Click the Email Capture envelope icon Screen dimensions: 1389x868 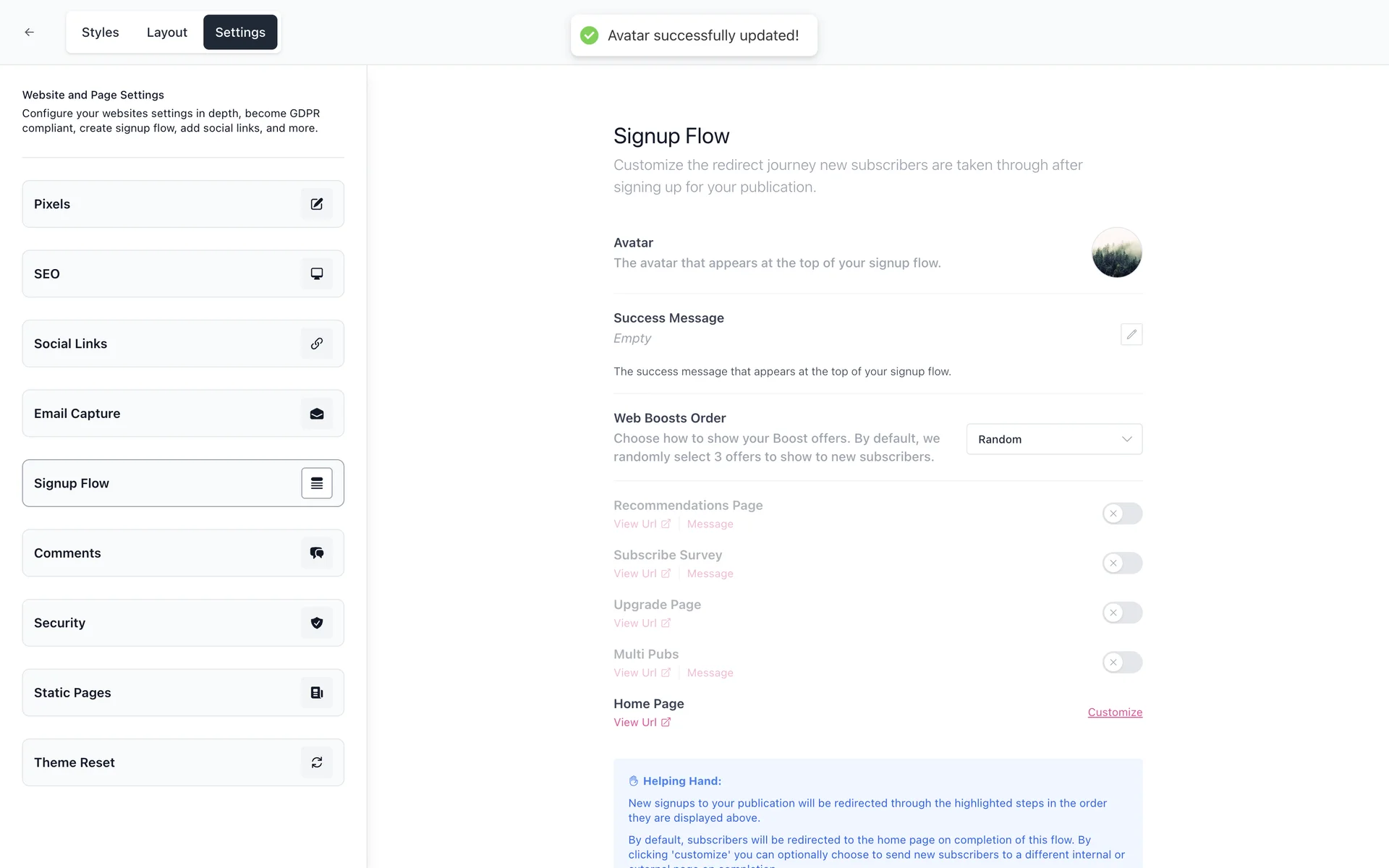317,414
